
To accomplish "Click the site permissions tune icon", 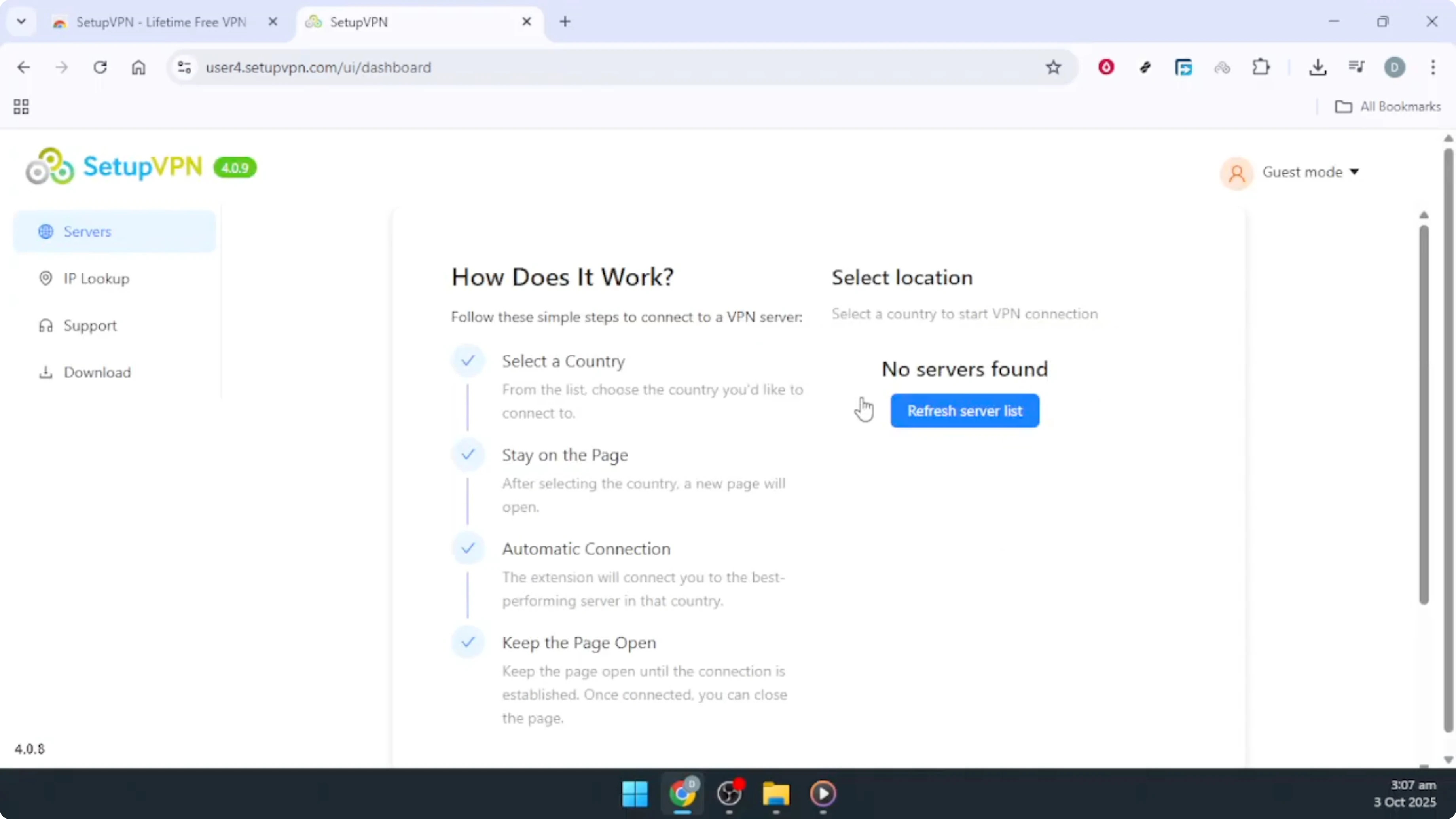I will pos(183,67).
